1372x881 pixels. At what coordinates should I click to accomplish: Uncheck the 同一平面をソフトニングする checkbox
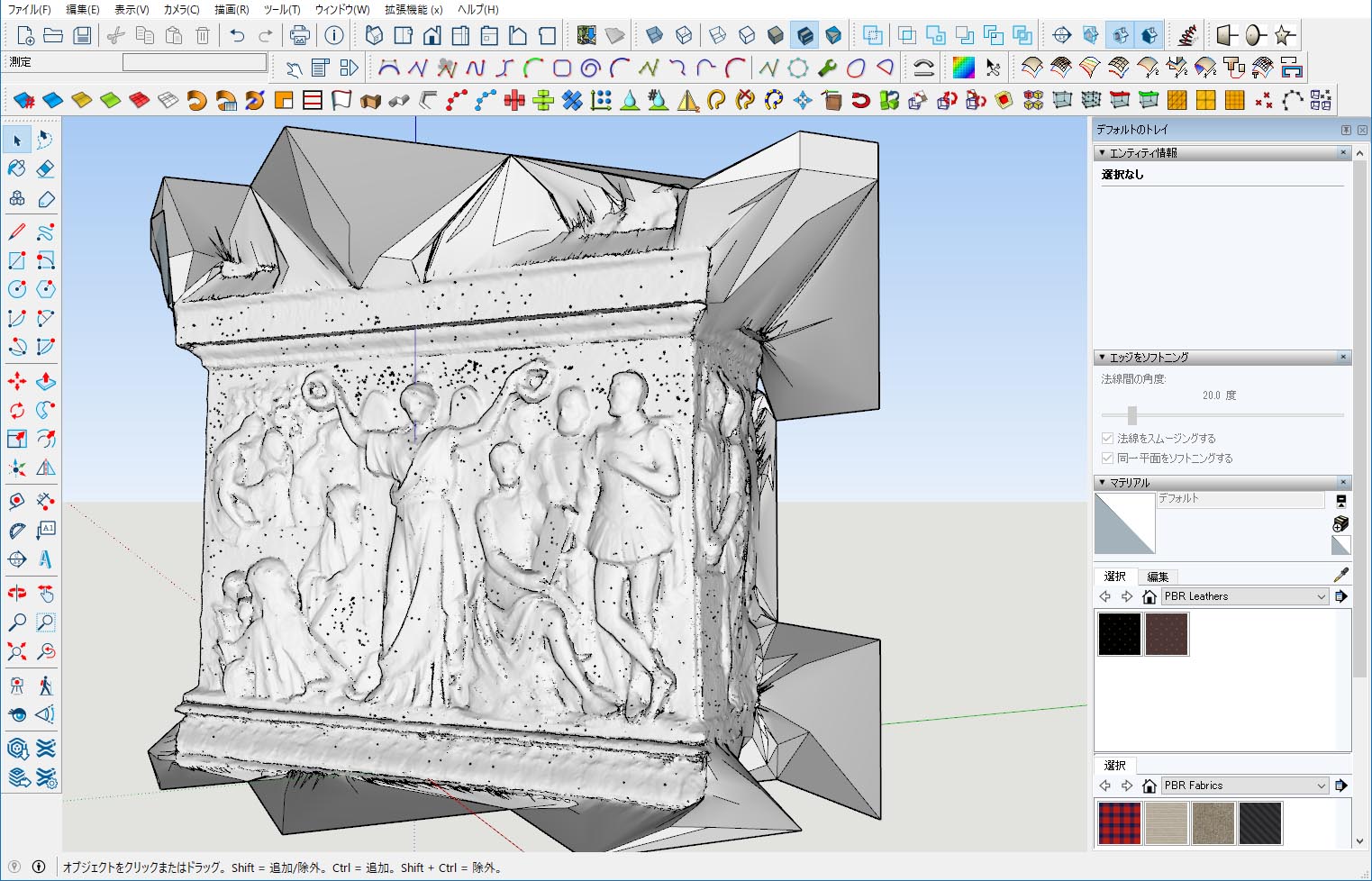pos(1107,458)
